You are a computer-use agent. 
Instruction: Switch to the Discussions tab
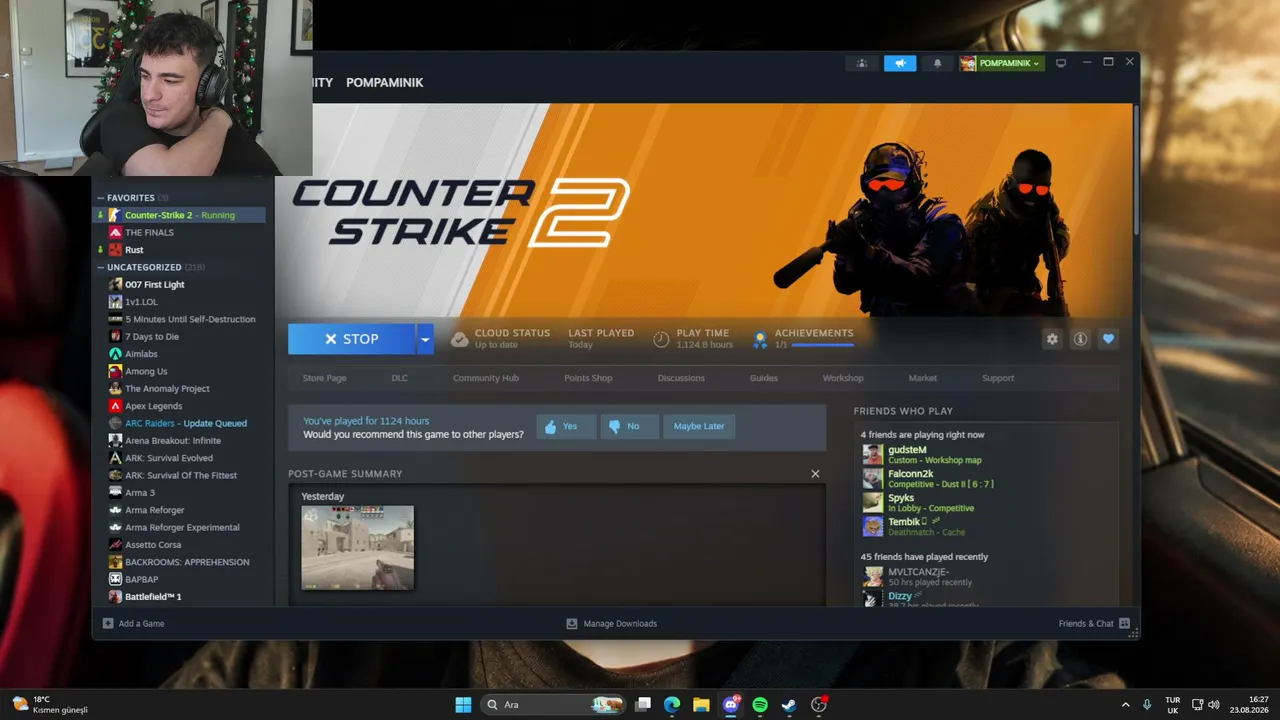(x=681, y=378)
